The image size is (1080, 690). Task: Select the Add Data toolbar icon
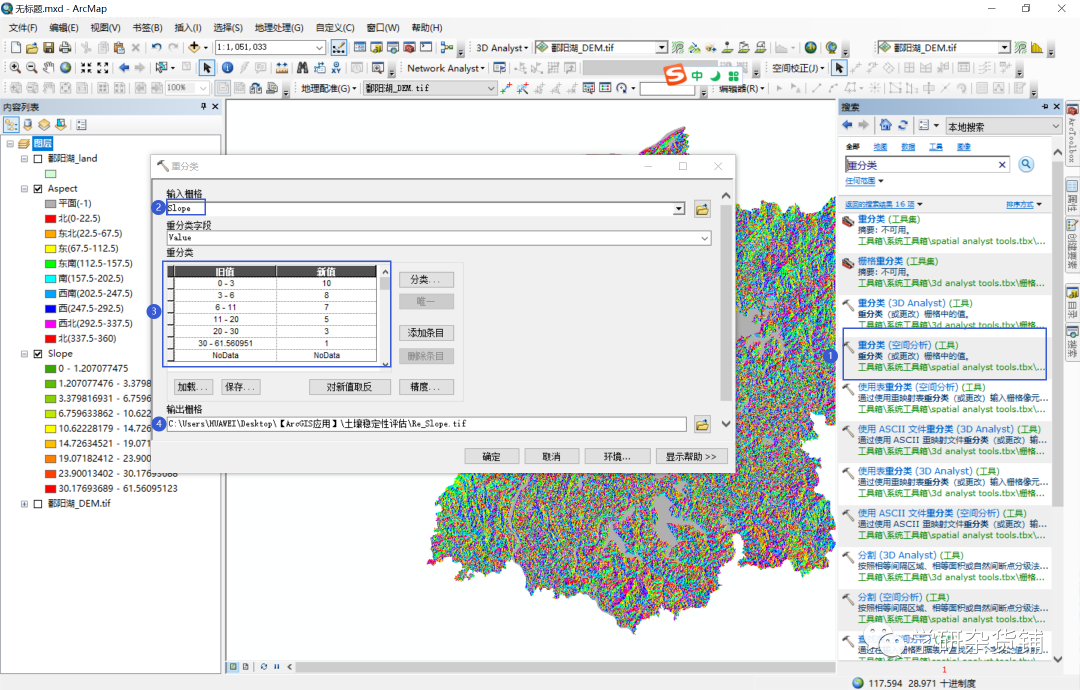[x=193, y=47]
